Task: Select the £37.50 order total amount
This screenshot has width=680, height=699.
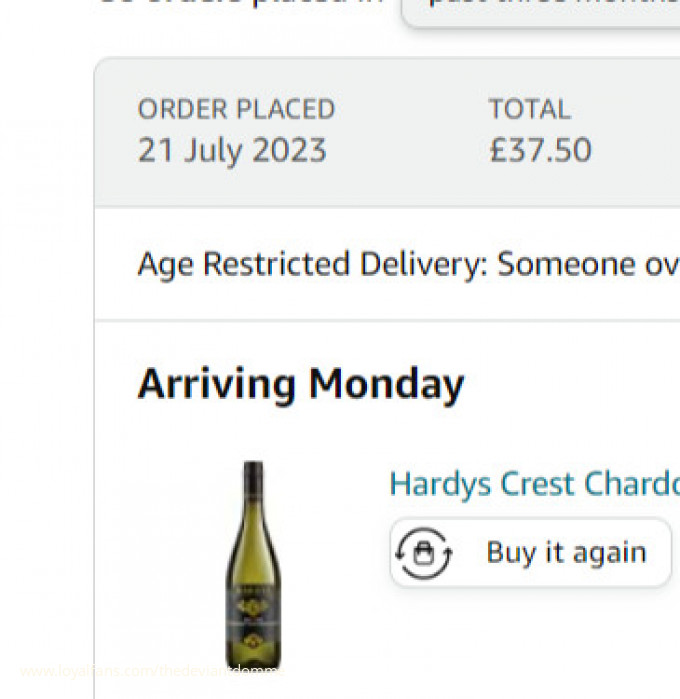Action: (x=540, y=151)
